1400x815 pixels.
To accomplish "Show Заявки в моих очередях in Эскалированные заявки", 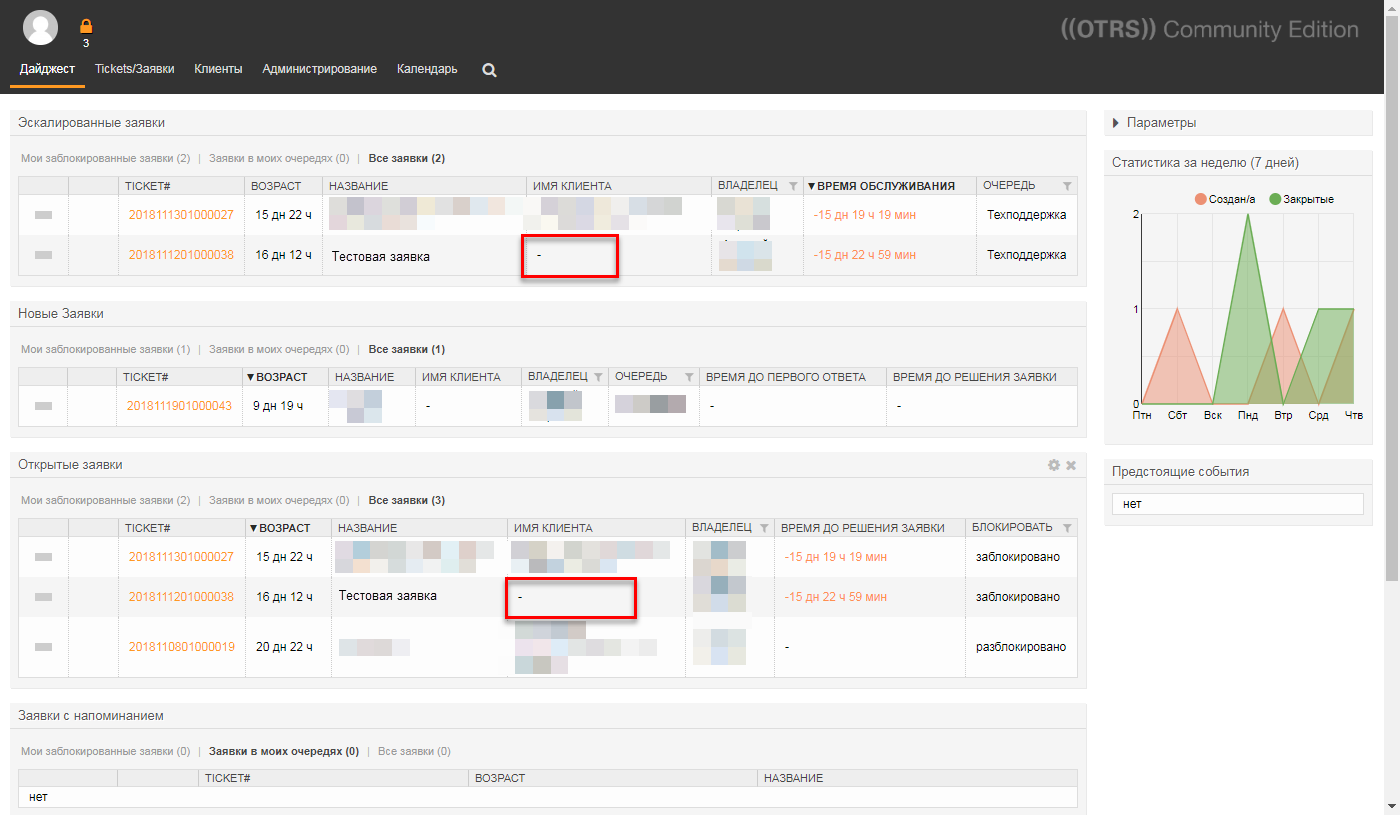I will pyautogui.click(x=279, y=158).
